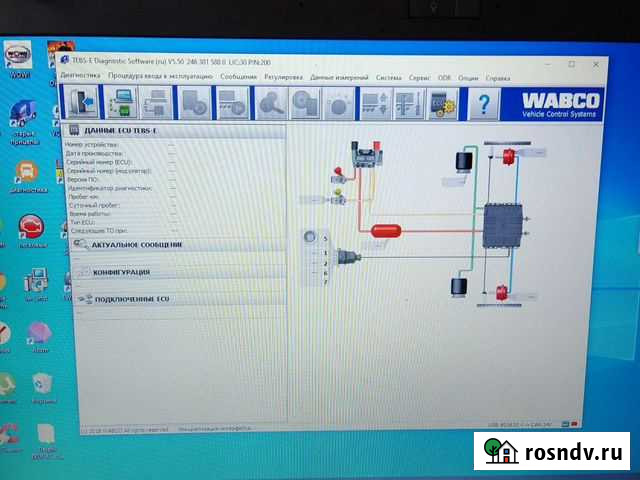Image resolution: width=640 pixels, height=480 pixels.
Task: Select the Время работы row
Action: pyautogui.click(x=124, y=214)
